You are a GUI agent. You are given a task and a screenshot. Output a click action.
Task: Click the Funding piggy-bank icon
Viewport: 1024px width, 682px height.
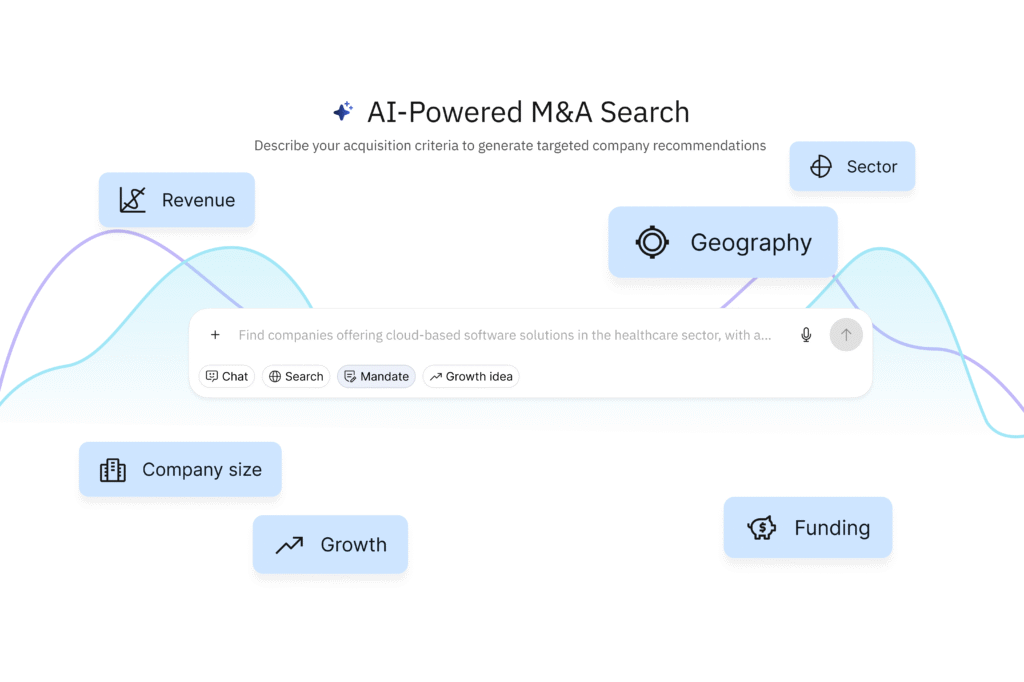[x=760, y=527]
